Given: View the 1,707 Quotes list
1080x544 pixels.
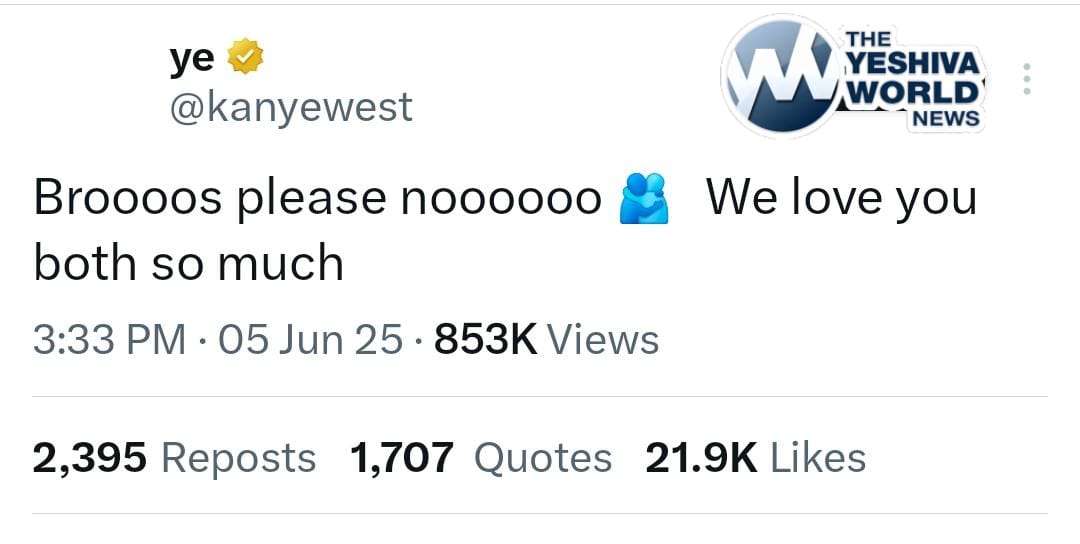Looking at the screenshot, I should point(481,458).
